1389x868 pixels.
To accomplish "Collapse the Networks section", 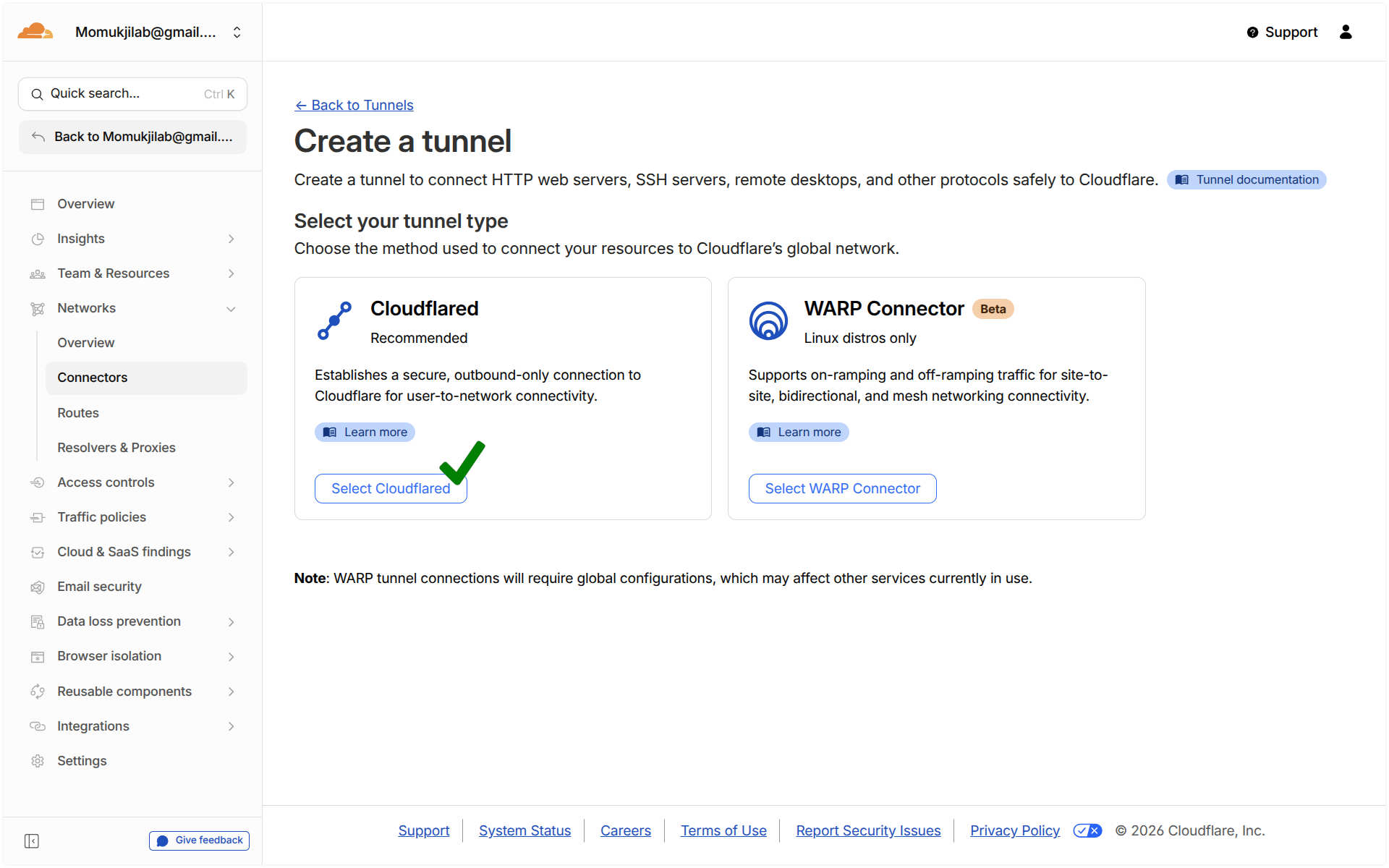I will tap(231, 309).
